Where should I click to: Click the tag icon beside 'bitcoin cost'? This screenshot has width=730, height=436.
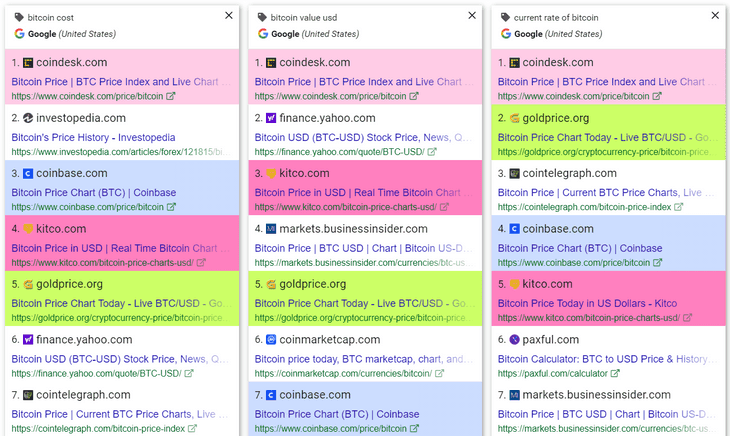[x=19, y=18]
